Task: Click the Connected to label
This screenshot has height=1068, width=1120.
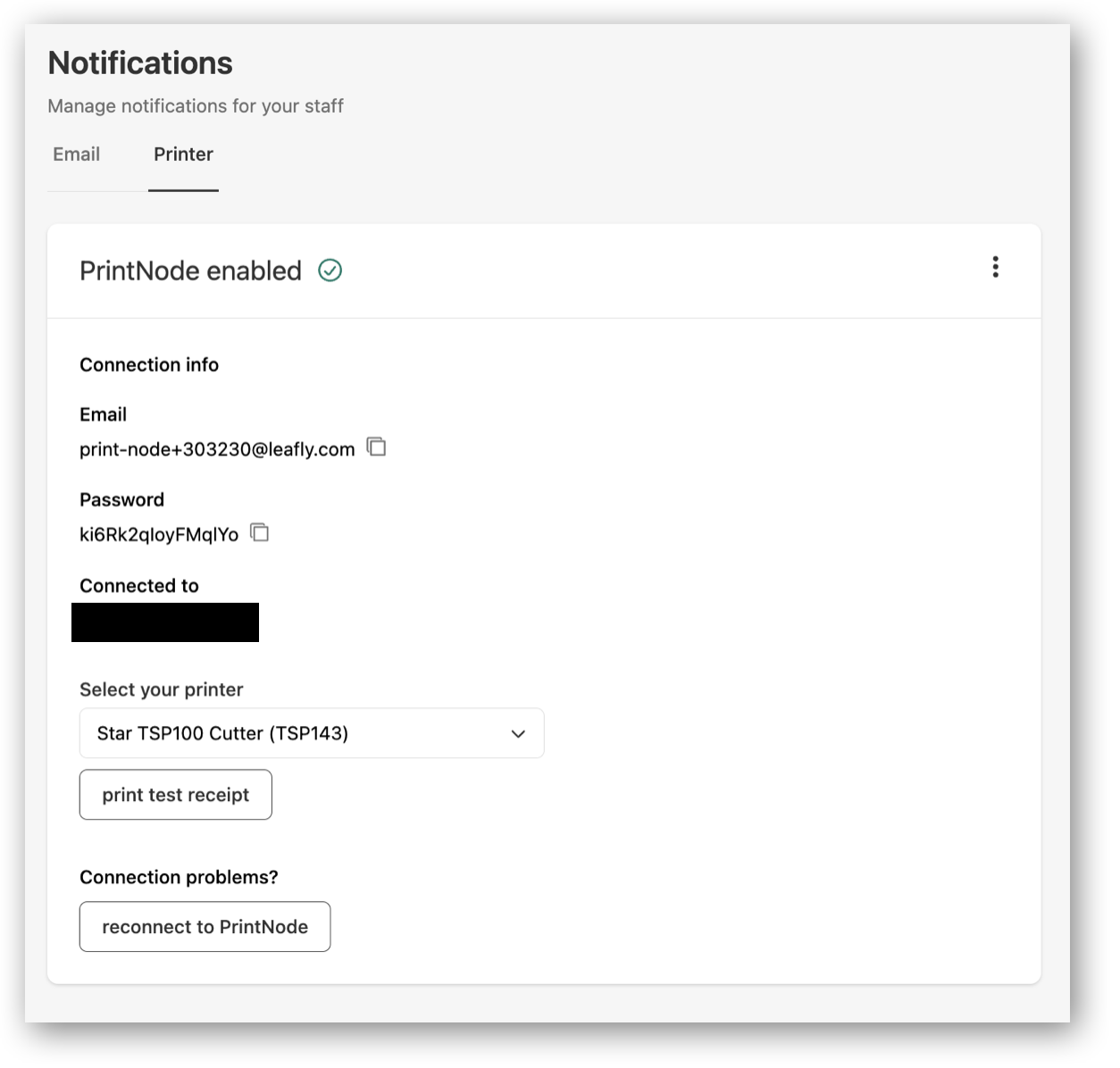Action: pyautogui.click(x=139, y=586)
